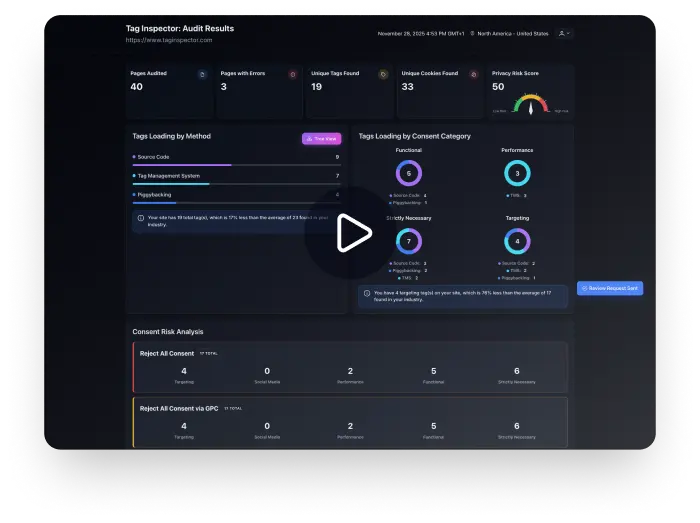Viewport: 700px width, 523px height.
Task: Click the Privacy Risk Score gauge
Action: tap(531, 104)
